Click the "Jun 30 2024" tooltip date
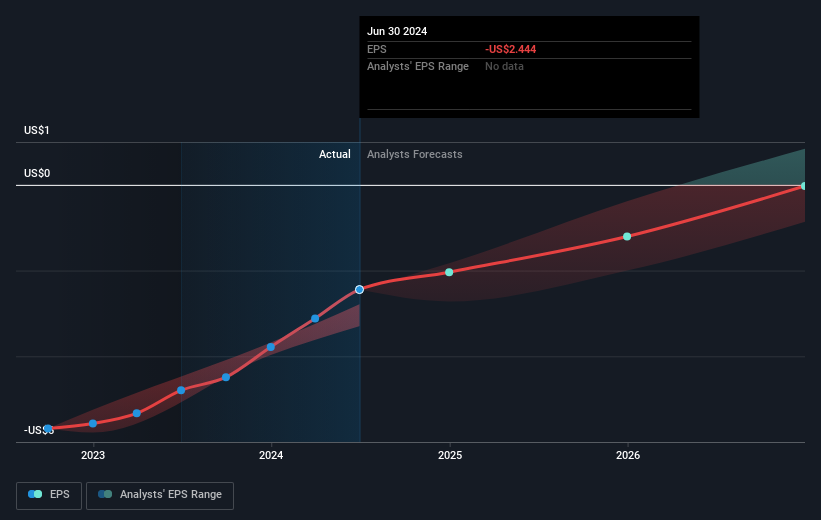 [x=397, y=31]
